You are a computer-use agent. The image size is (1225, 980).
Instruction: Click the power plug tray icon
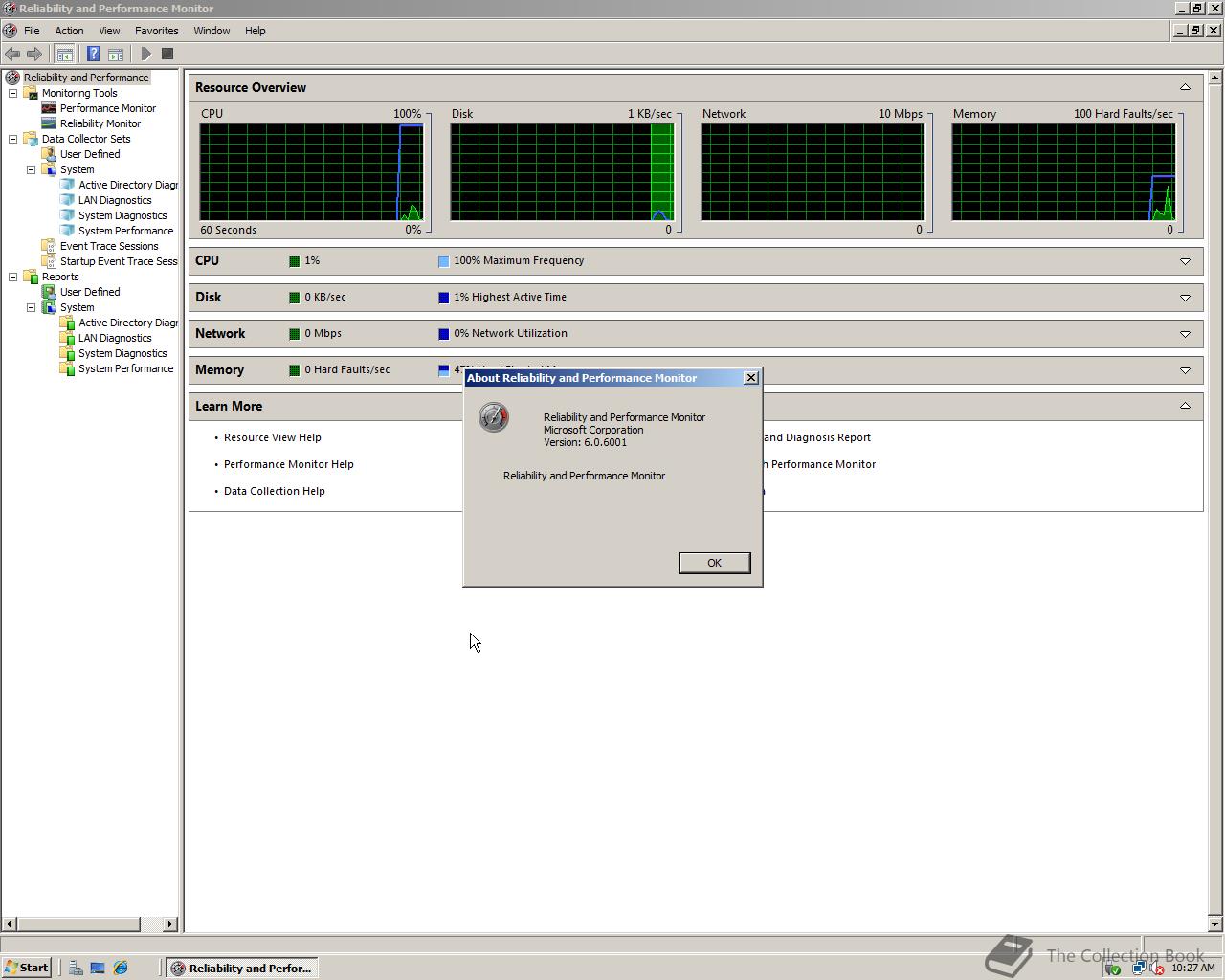(x=1113, y=968)
